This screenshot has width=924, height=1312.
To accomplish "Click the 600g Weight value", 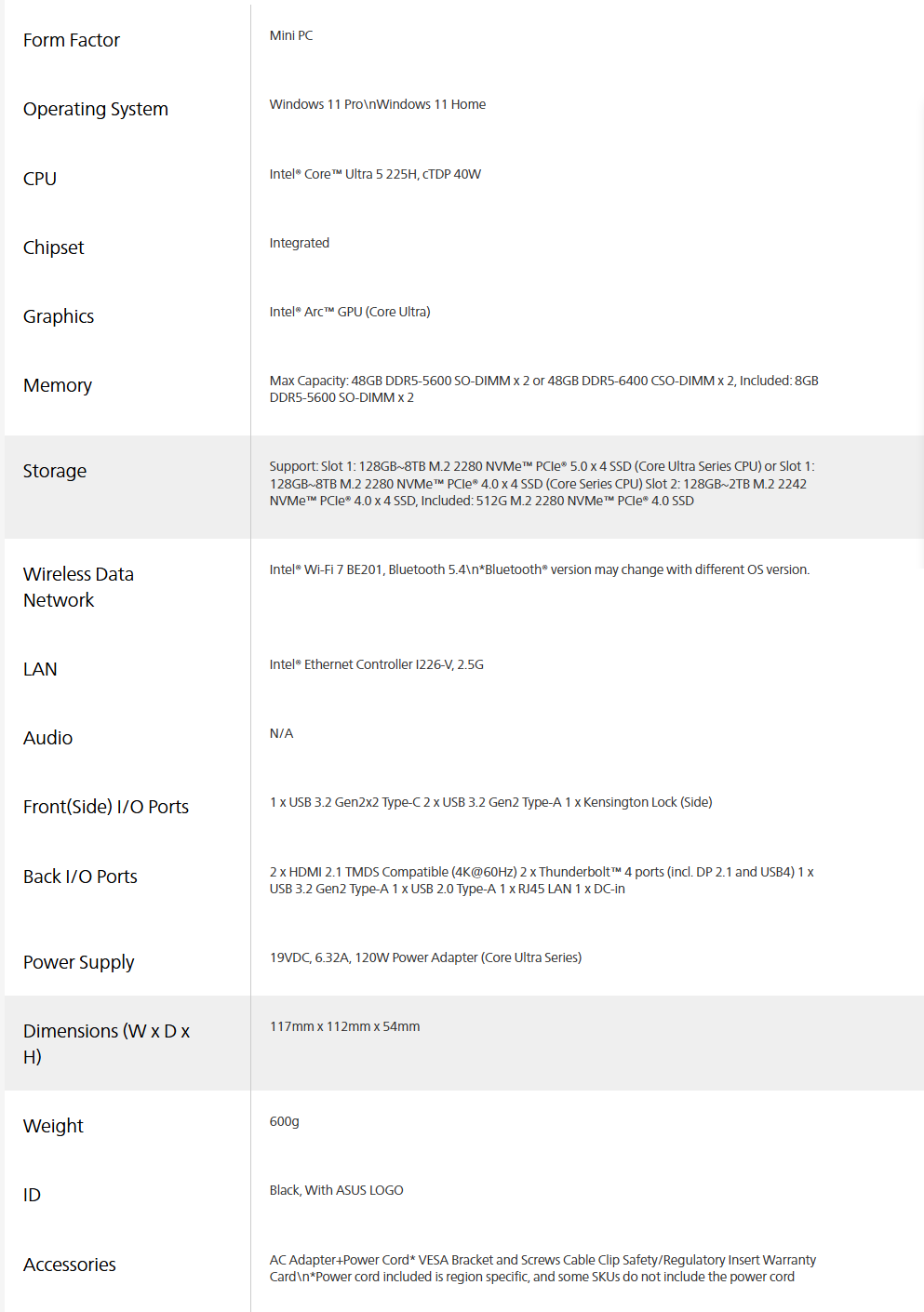I will pyautogui.click(x=285, y=1121).
